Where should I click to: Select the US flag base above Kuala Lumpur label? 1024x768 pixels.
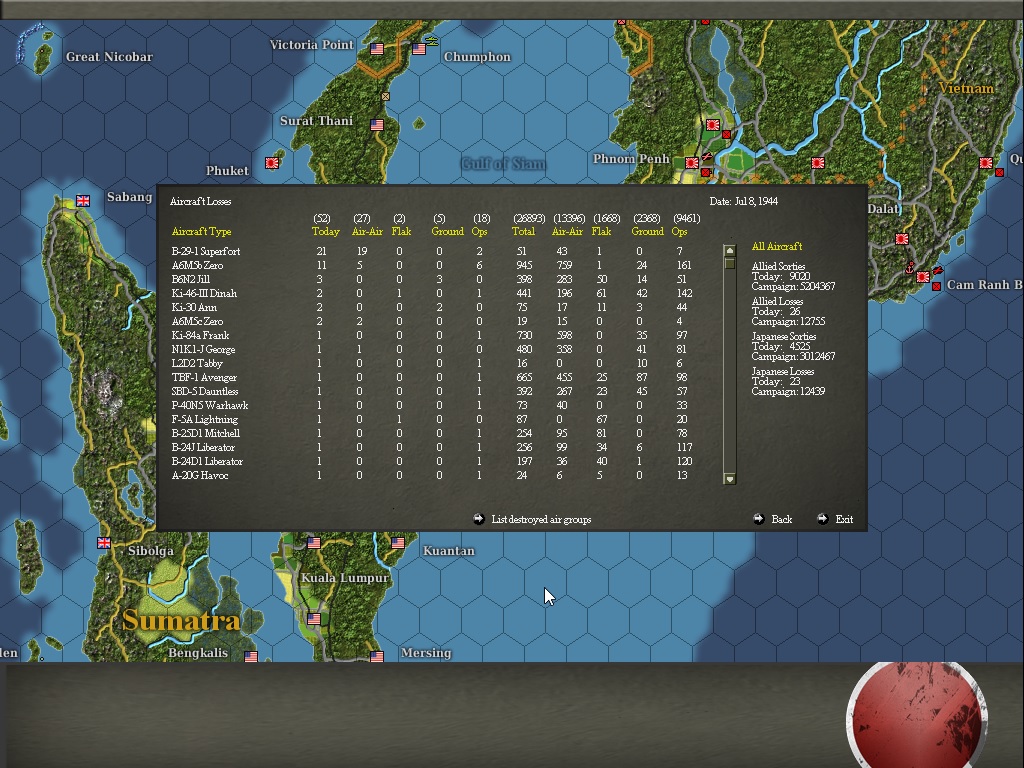tap(314, 543)
